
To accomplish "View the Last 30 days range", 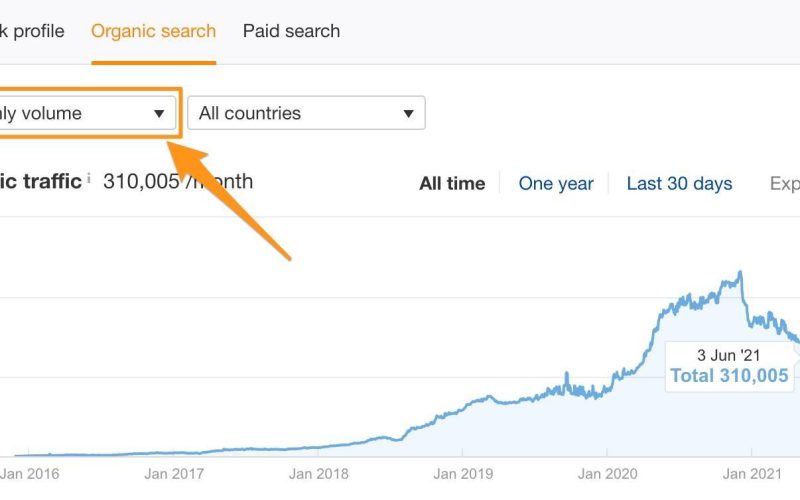I will [680, 183].
